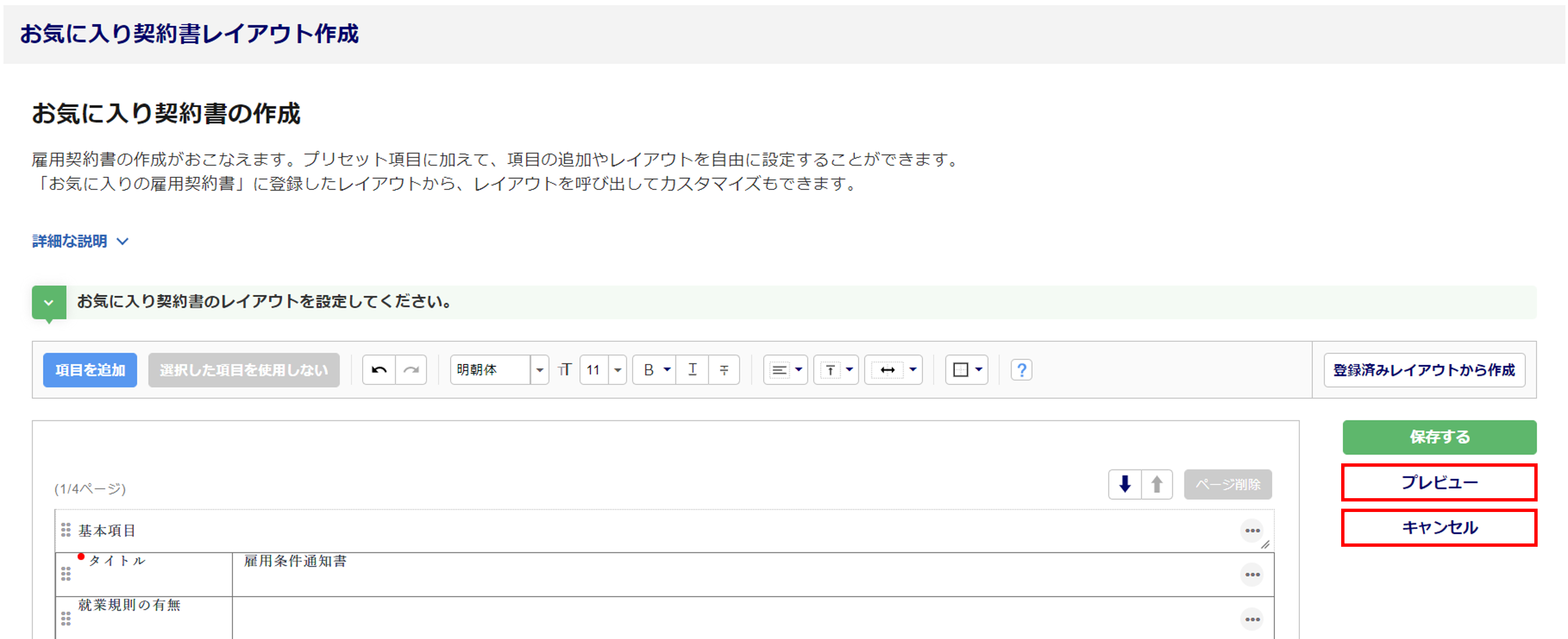This screenshot has height=639, width=1568.
Task: Apply strikethrough formatting from the toolbar
Action: [x=724, y=369]
